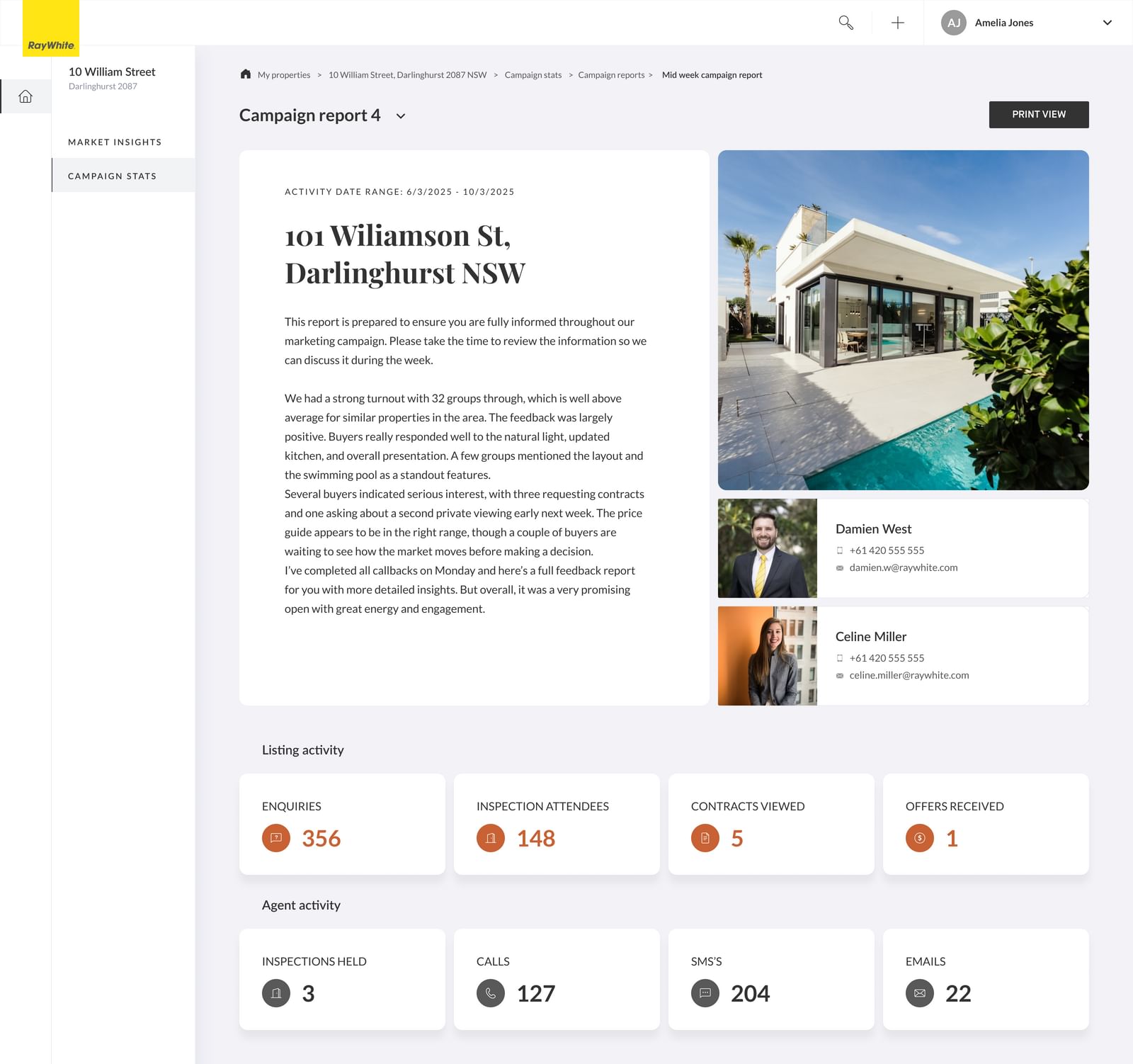Click the Emails envelope icon
The image size is (1133, 1064).
919,993
